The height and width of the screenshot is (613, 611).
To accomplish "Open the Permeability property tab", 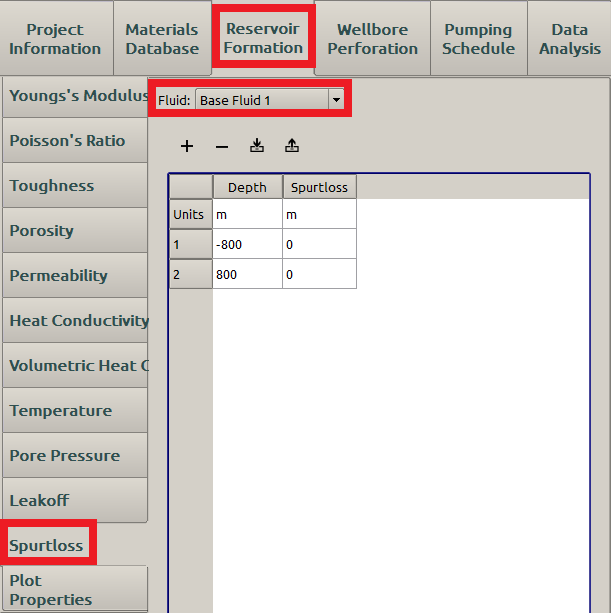I will [x=75, y=275].
